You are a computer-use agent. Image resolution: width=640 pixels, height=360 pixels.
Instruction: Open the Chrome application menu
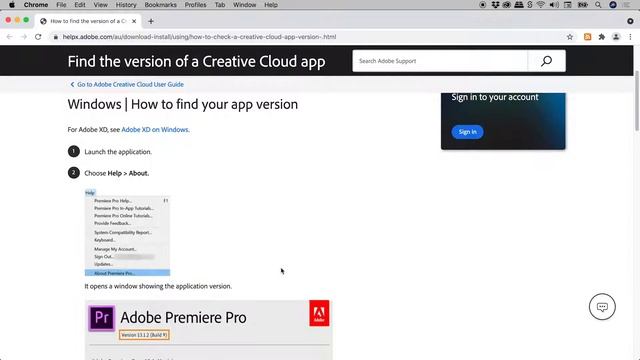(x=36, y=5)
